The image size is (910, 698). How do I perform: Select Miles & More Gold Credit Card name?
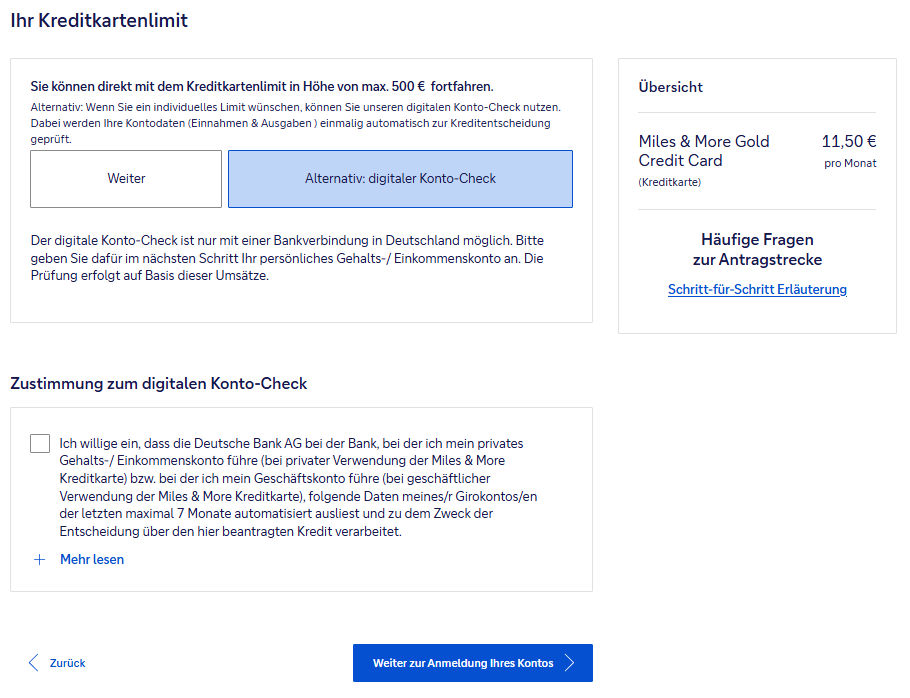click(704, 151)
